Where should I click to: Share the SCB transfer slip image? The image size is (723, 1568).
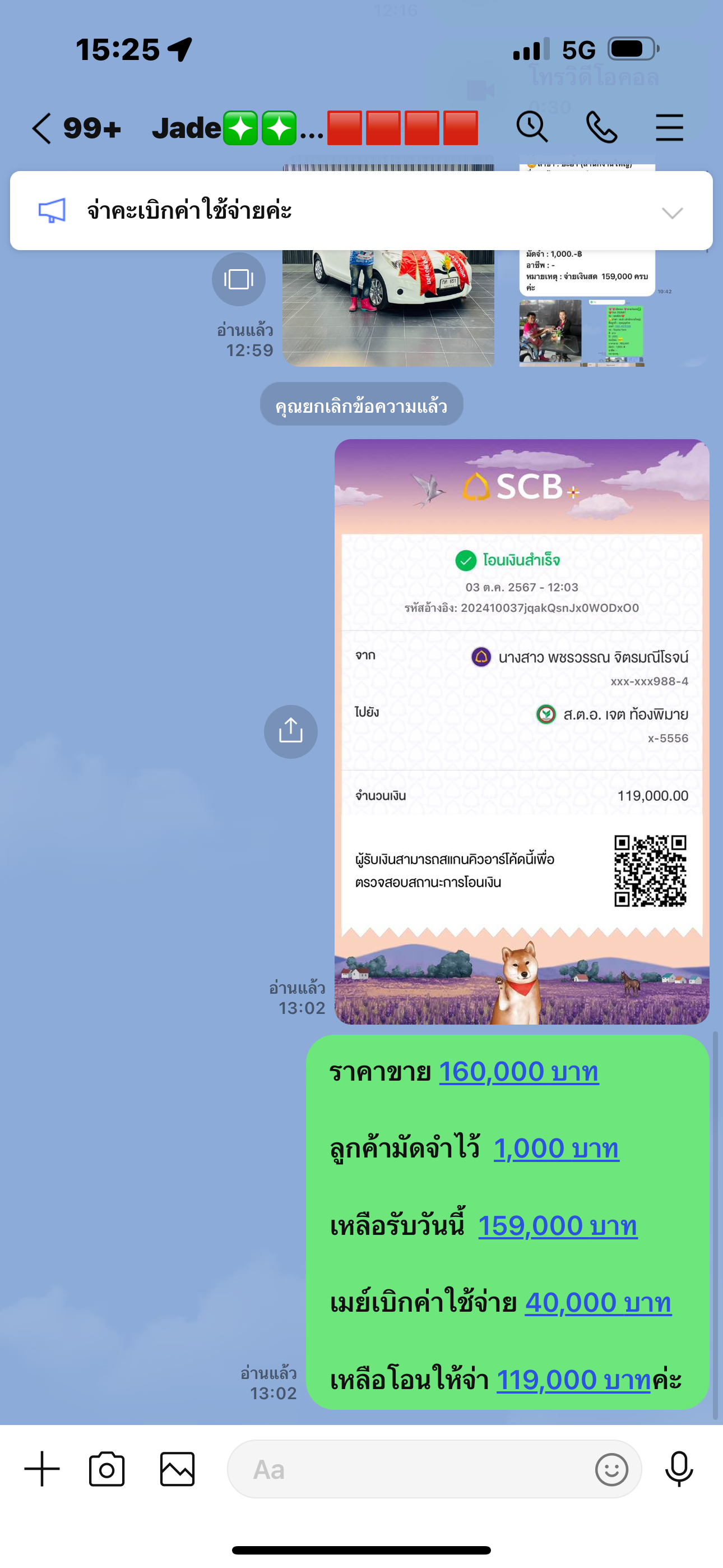(x=290, y=732)
